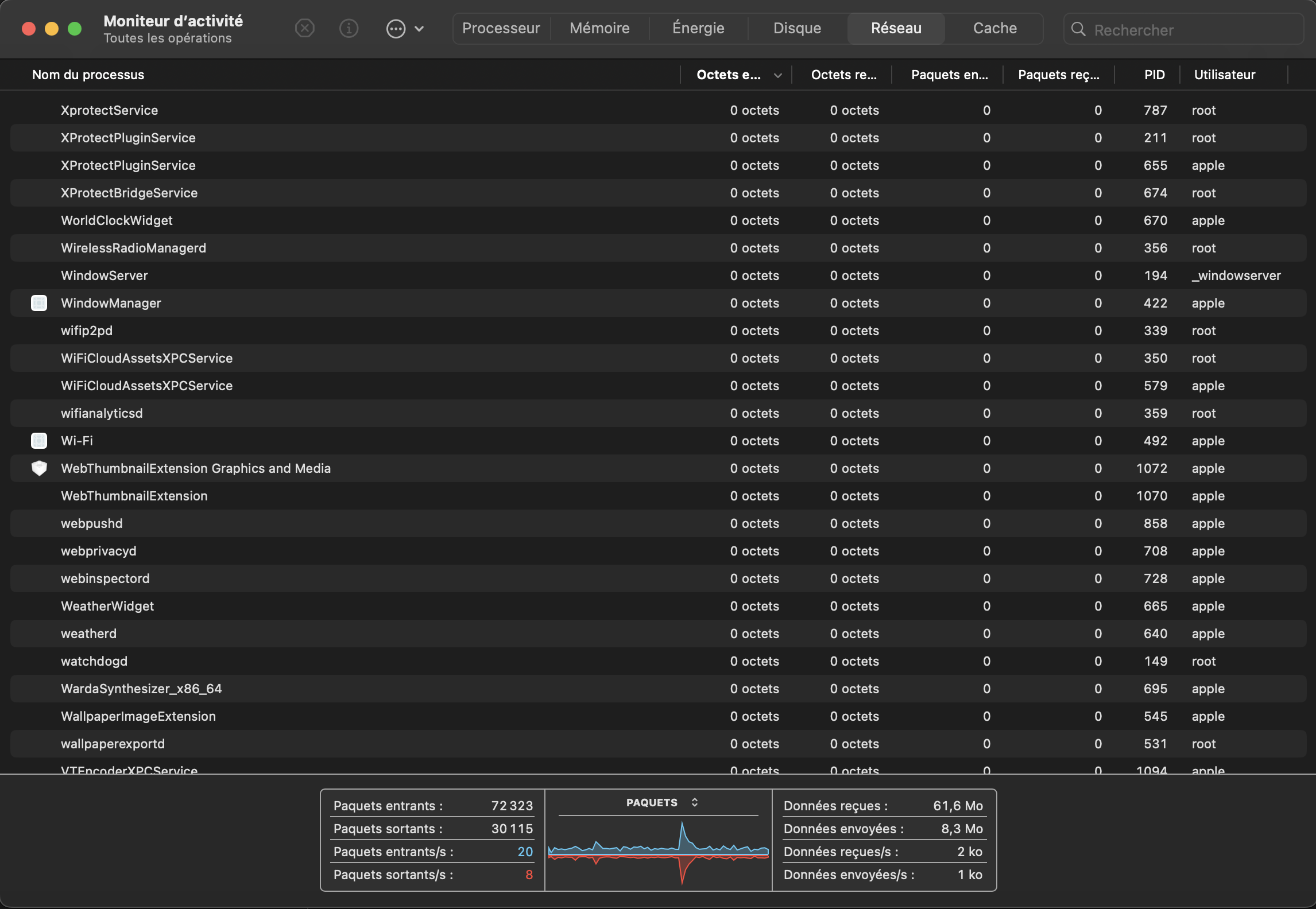Switch to the Mémoire tab
The image size is (1316, 909).
599,28
